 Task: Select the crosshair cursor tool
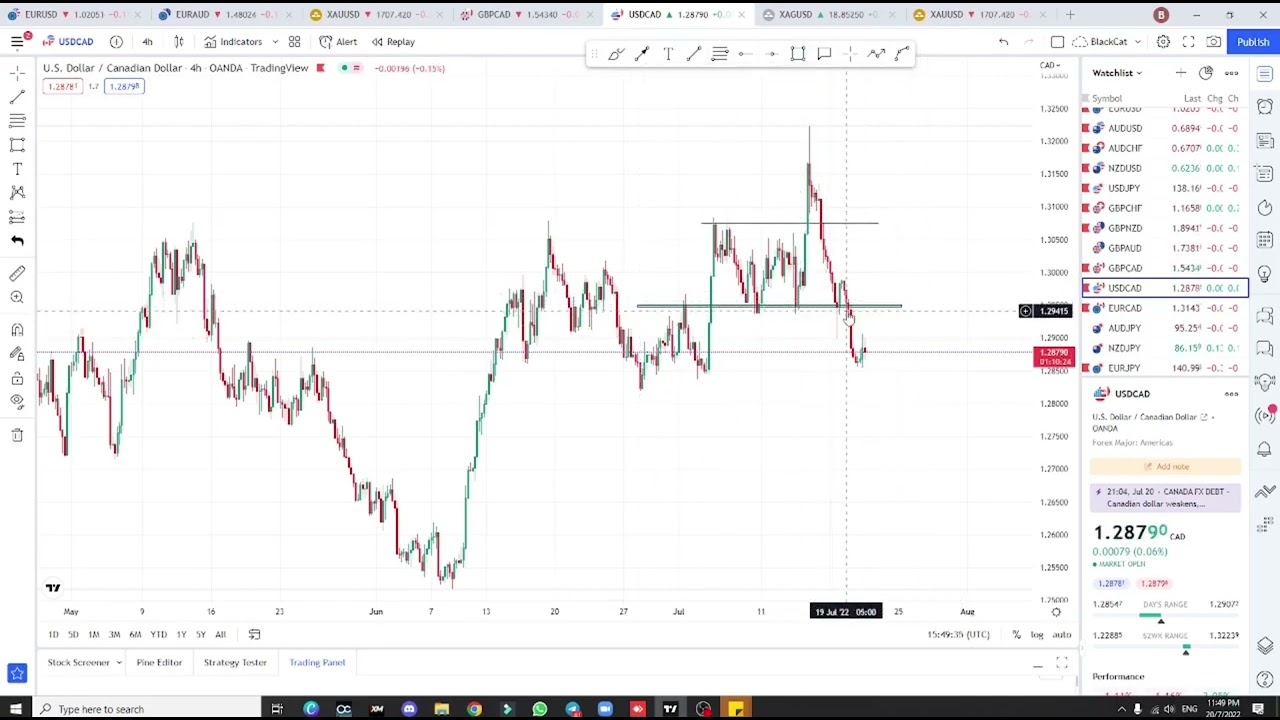pyautogui.click(x=17, y=74)
